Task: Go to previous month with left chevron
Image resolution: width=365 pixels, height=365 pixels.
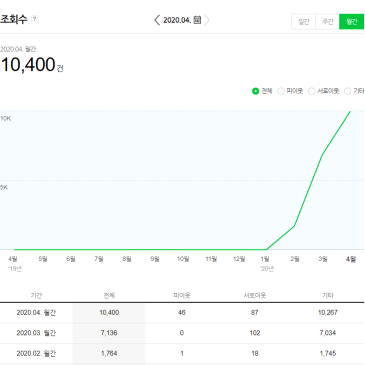Action: pos(157,20)
